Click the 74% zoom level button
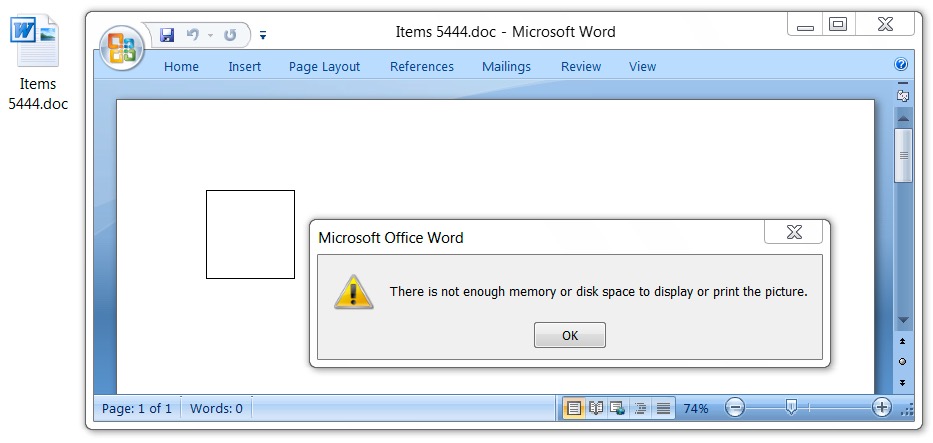Screen dimensions: 933x443 click(x=696, y=409)
